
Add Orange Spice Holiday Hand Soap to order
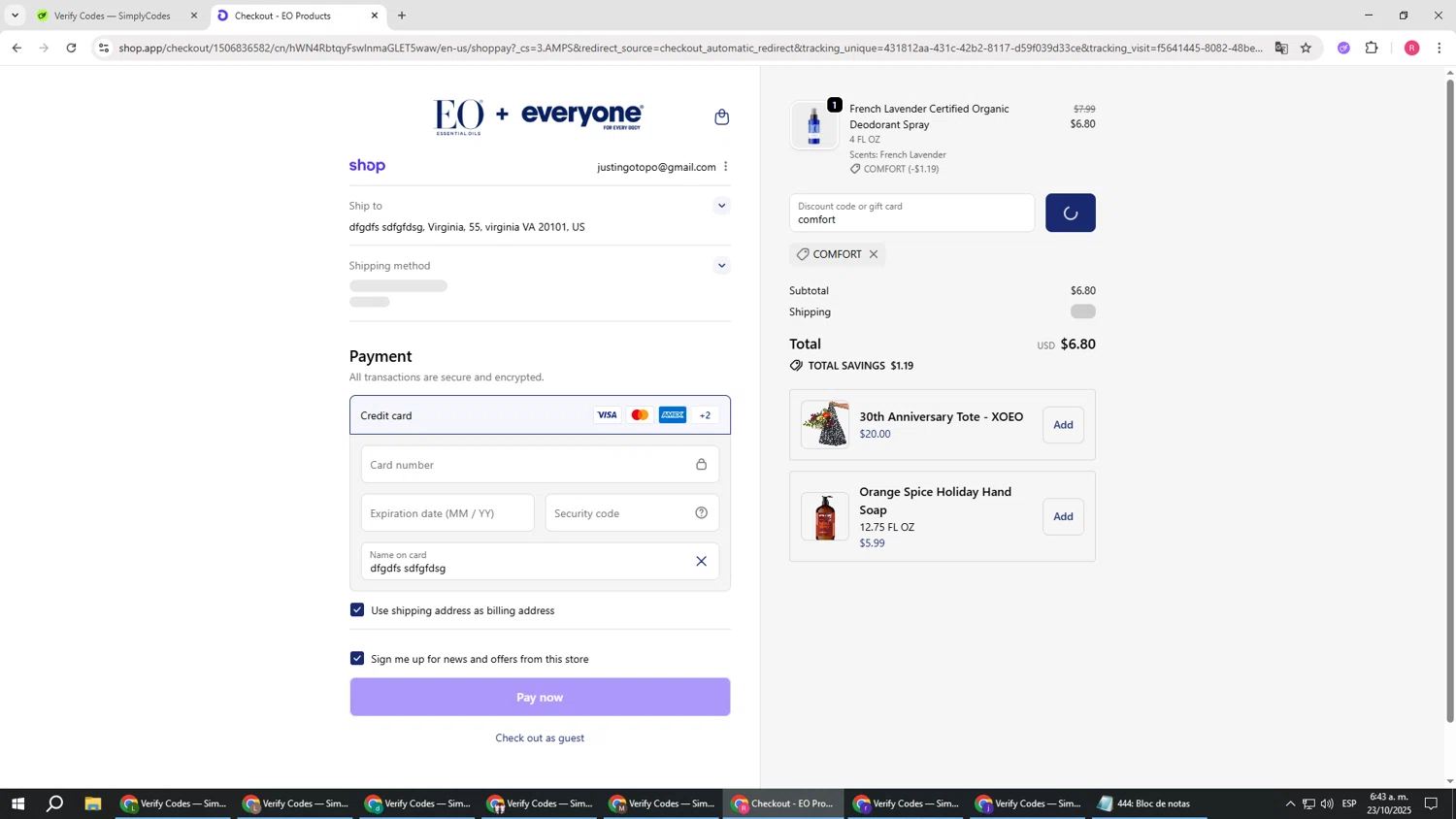[1063, 517]
